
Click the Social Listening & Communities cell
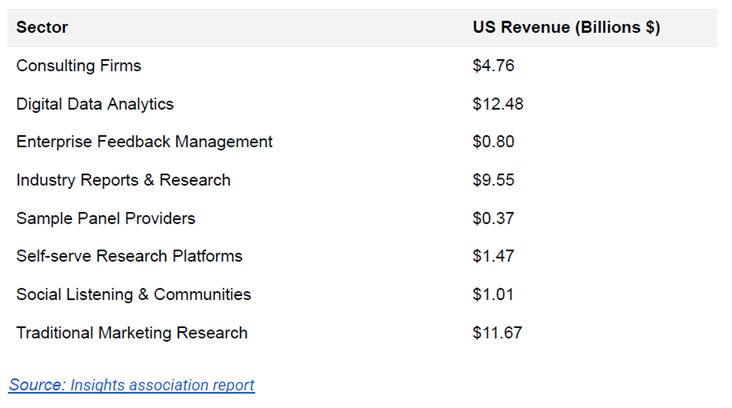133,294
